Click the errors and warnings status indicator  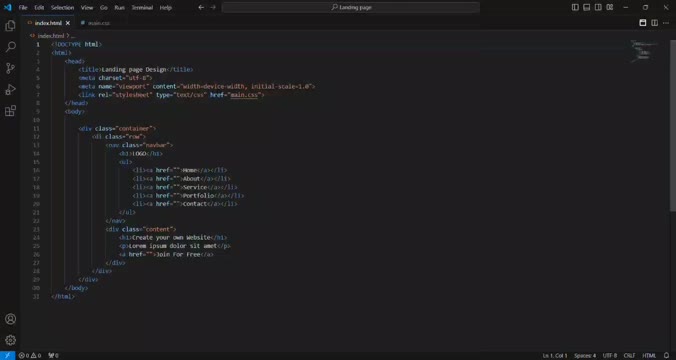pos(30,356)
